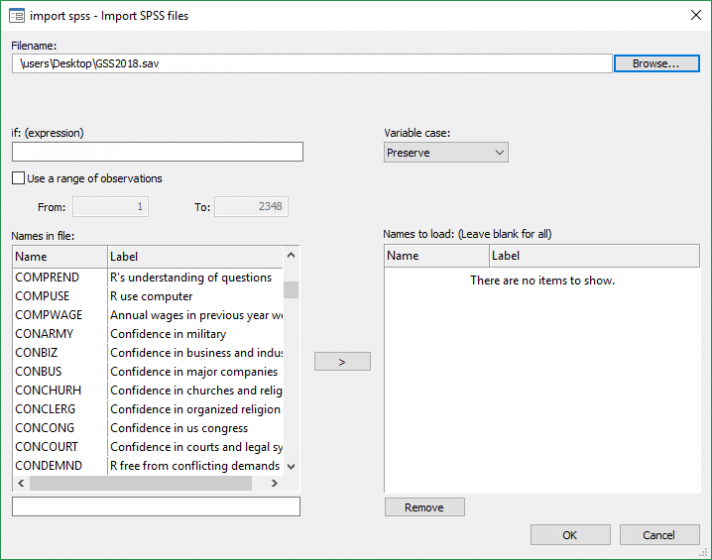This screenshot has width=712, height=560.
Task: Click the Browse... button
Action: (656, 64)
